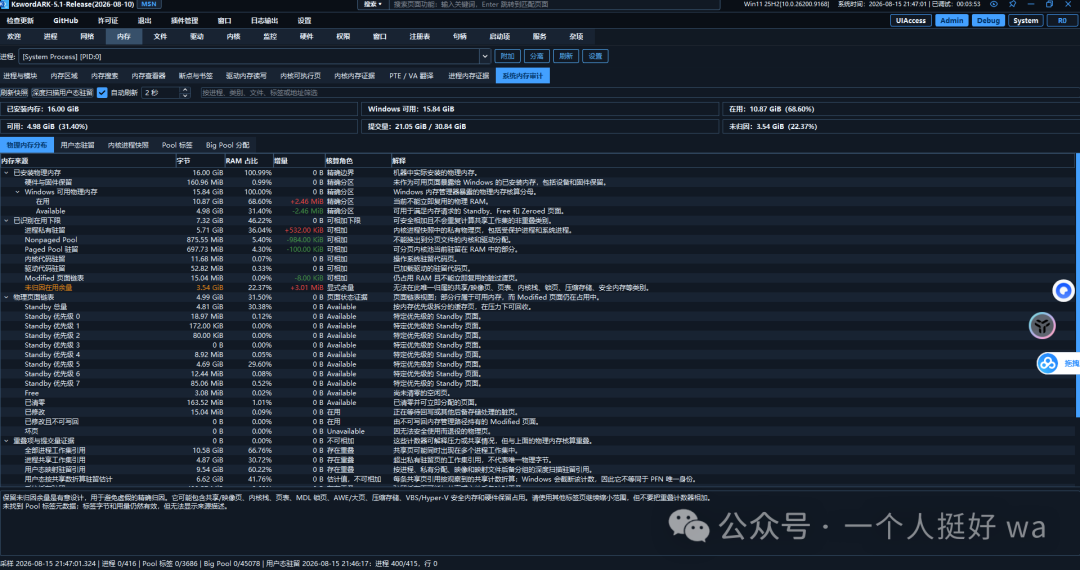Screen dimensions: 1080x570
Task: Click the 设置 button beside 刷新
Action: pos(595,56)
